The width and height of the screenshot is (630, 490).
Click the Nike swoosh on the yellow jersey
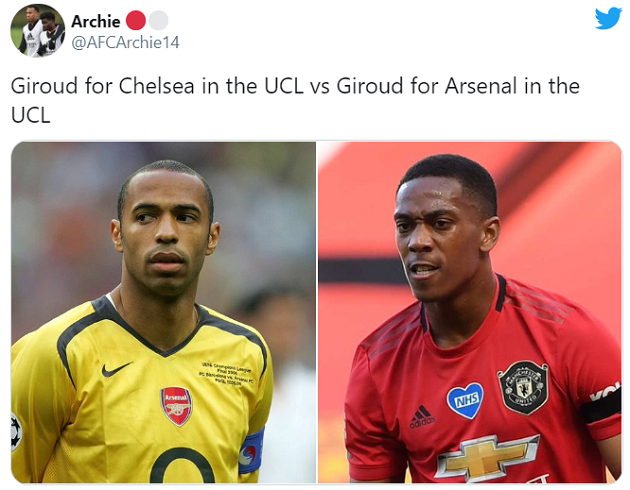tap(116, 369)
